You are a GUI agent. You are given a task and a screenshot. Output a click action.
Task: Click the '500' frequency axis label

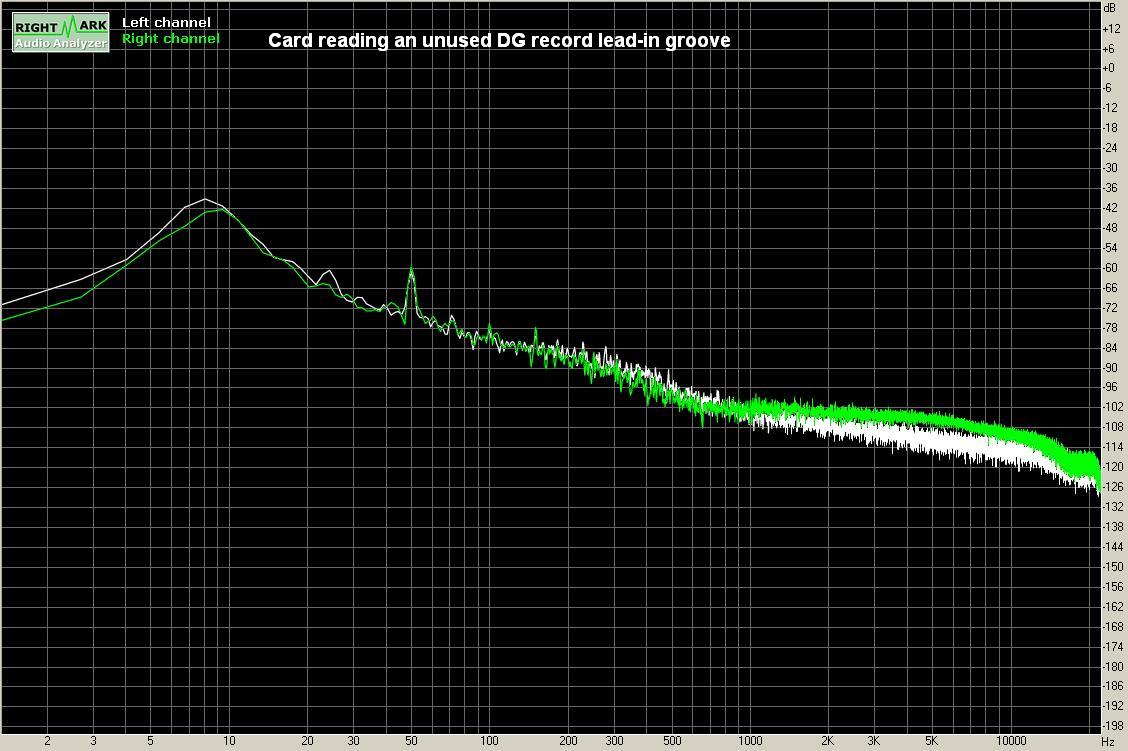tap(672, 741)
